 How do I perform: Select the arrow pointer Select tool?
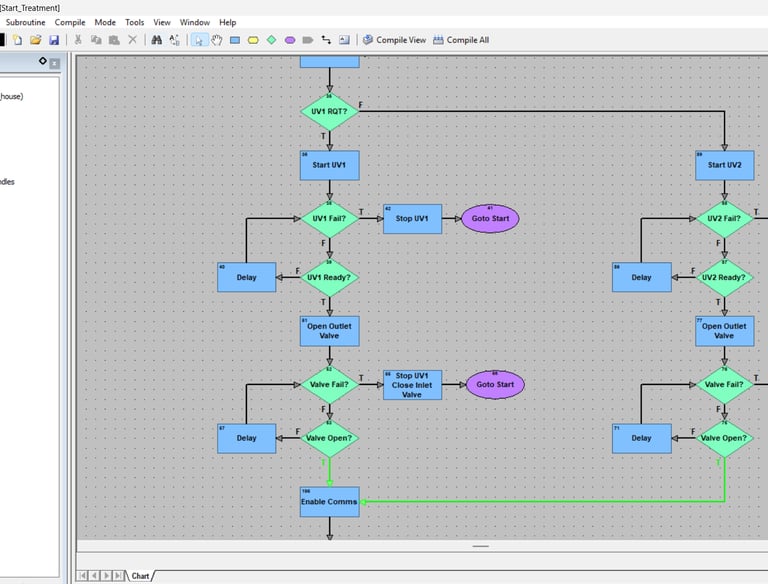[199, 40]
